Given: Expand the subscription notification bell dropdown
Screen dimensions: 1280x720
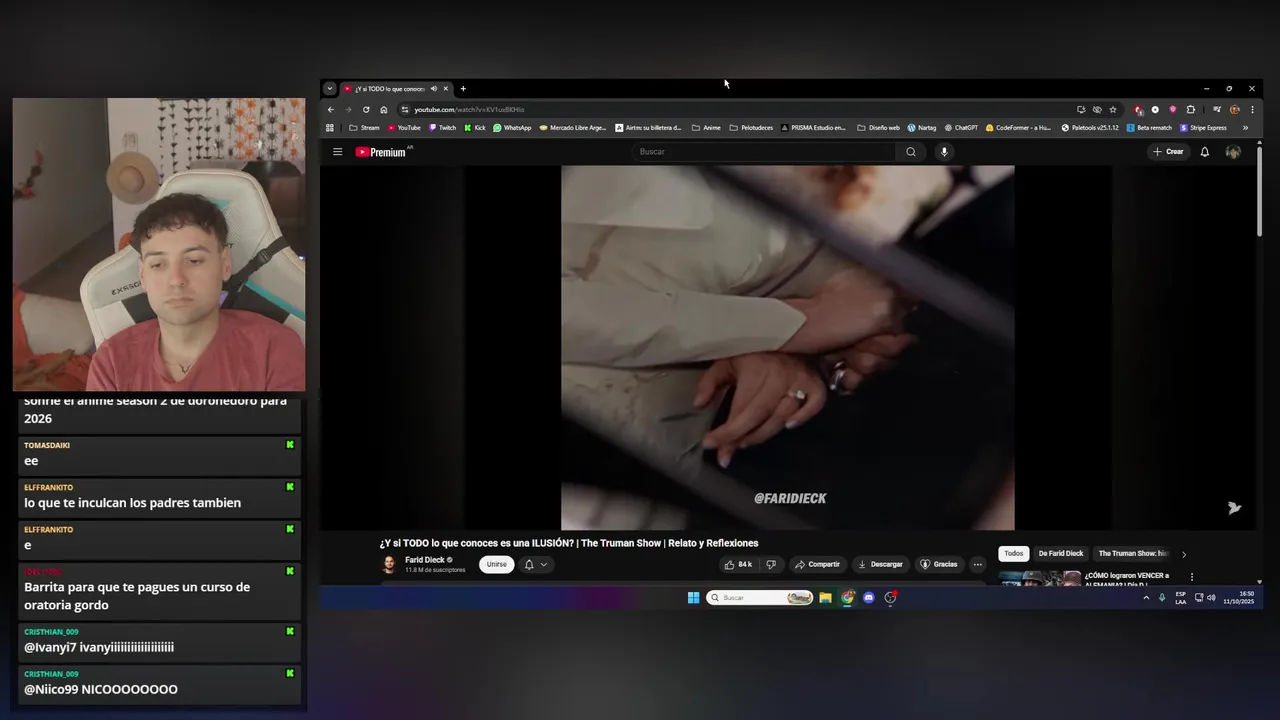Looking at the screenshot, I should click(x=535, y=565).
